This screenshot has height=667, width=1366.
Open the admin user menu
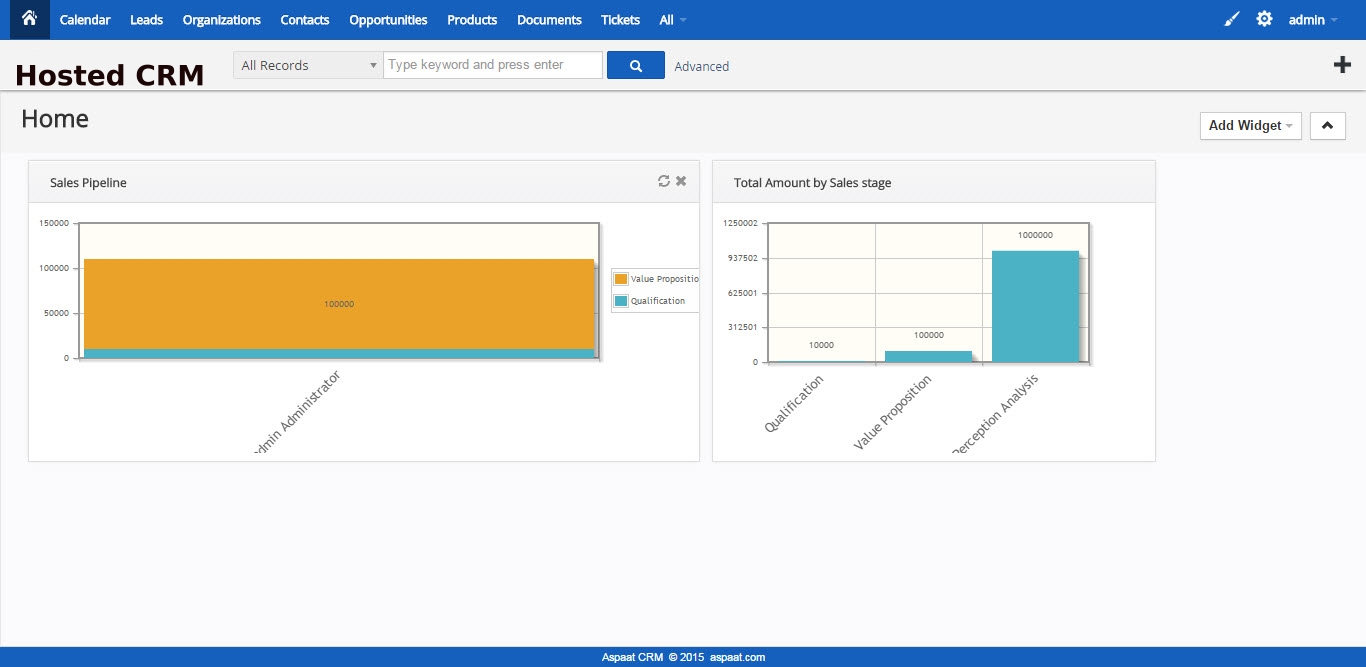[x=1312, y=20]
